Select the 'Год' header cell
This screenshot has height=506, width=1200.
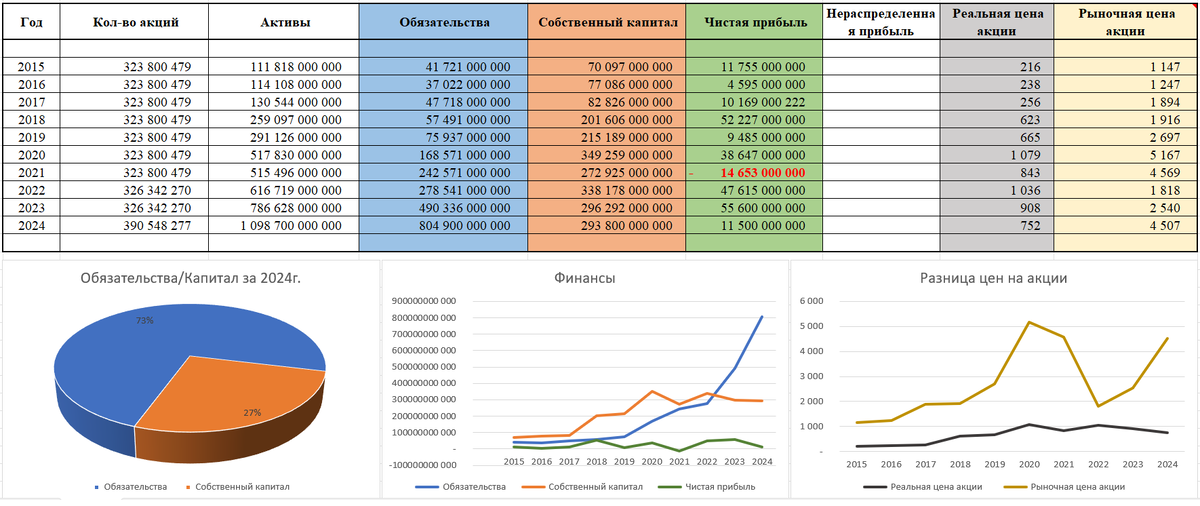tap(31, 22)
